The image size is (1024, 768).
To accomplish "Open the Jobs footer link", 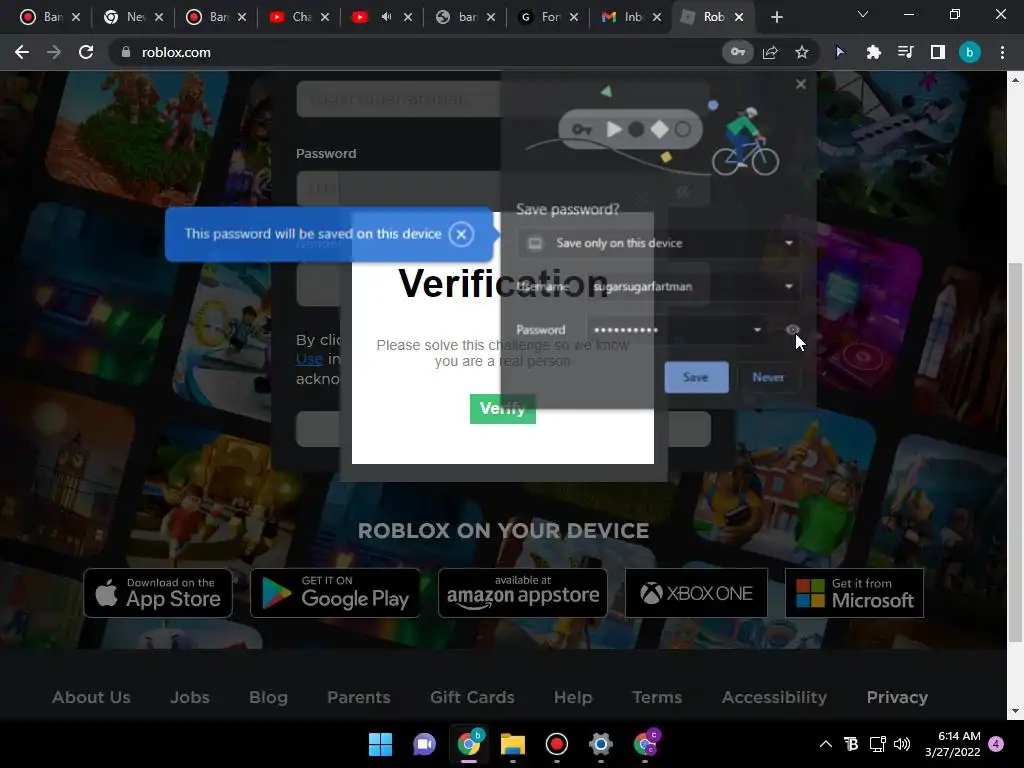I will (x=190, y=697).
